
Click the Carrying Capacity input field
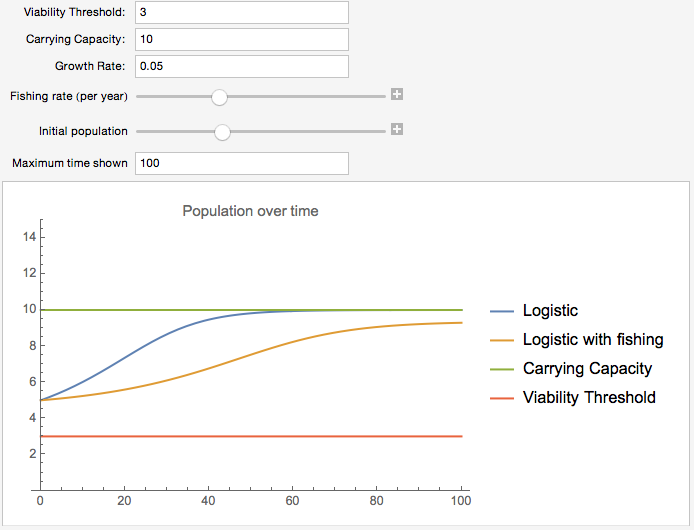point(242,39)
